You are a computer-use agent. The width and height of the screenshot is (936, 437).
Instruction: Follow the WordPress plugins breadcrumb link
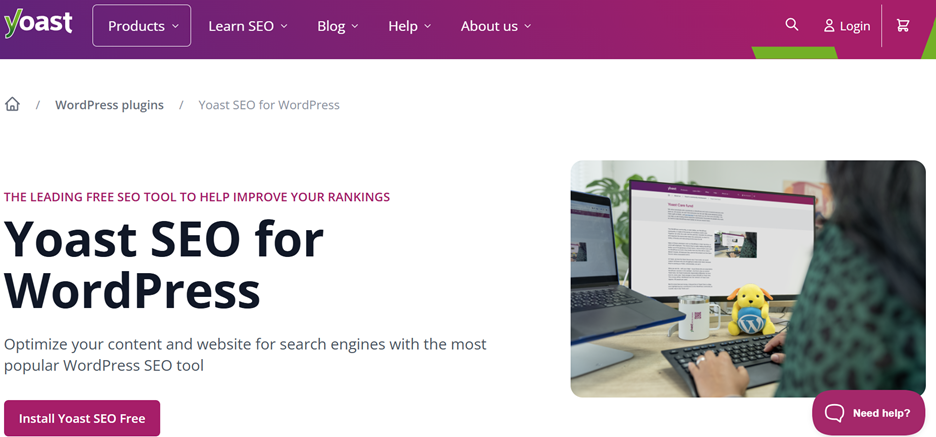[109, 105]
